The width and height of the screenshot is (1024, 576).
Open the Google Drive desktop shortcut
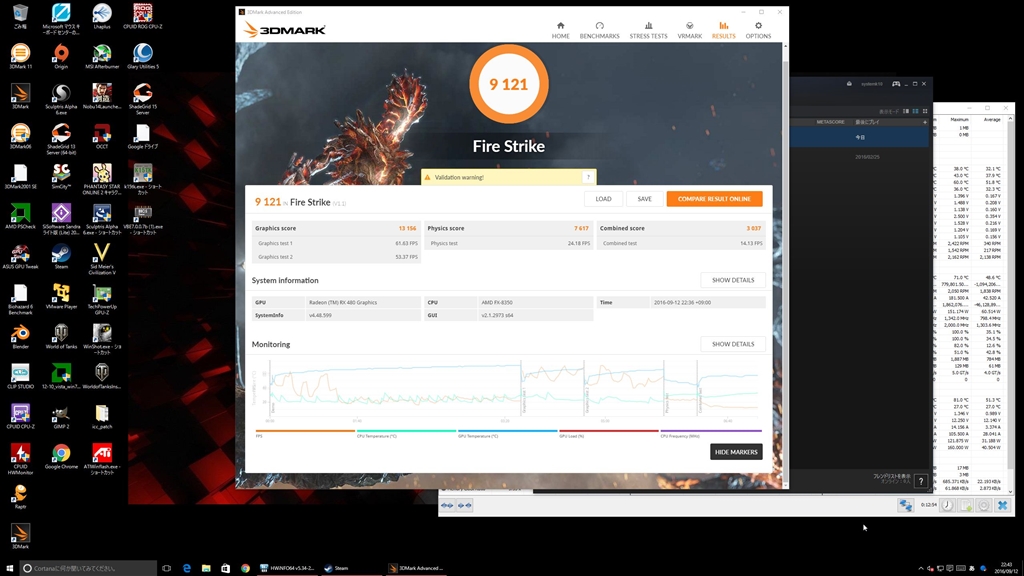(x=142, y=136)
